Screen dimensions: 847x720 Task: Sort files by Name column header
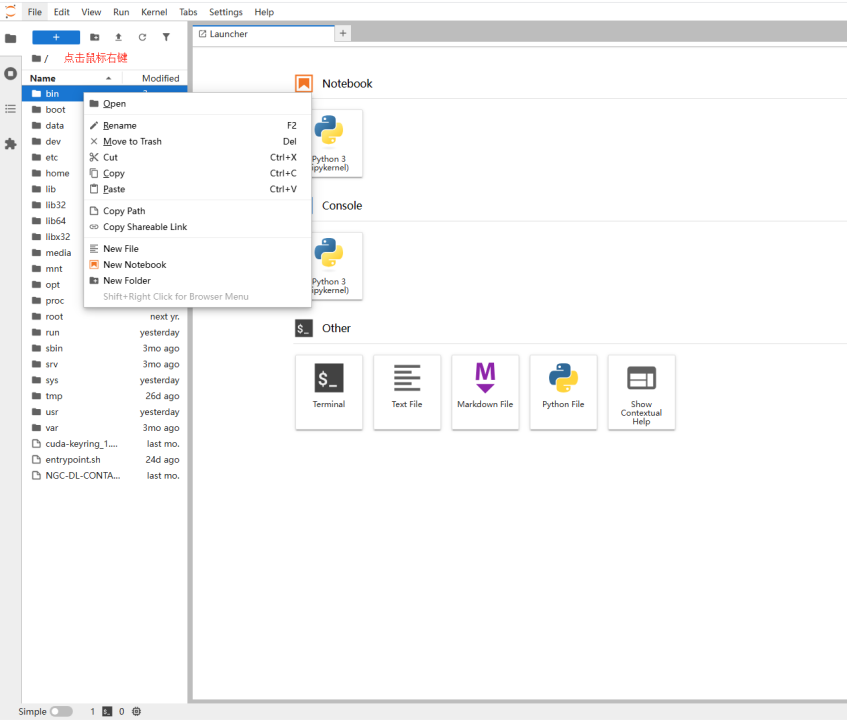pyautogui.click(x=72, y=78)
